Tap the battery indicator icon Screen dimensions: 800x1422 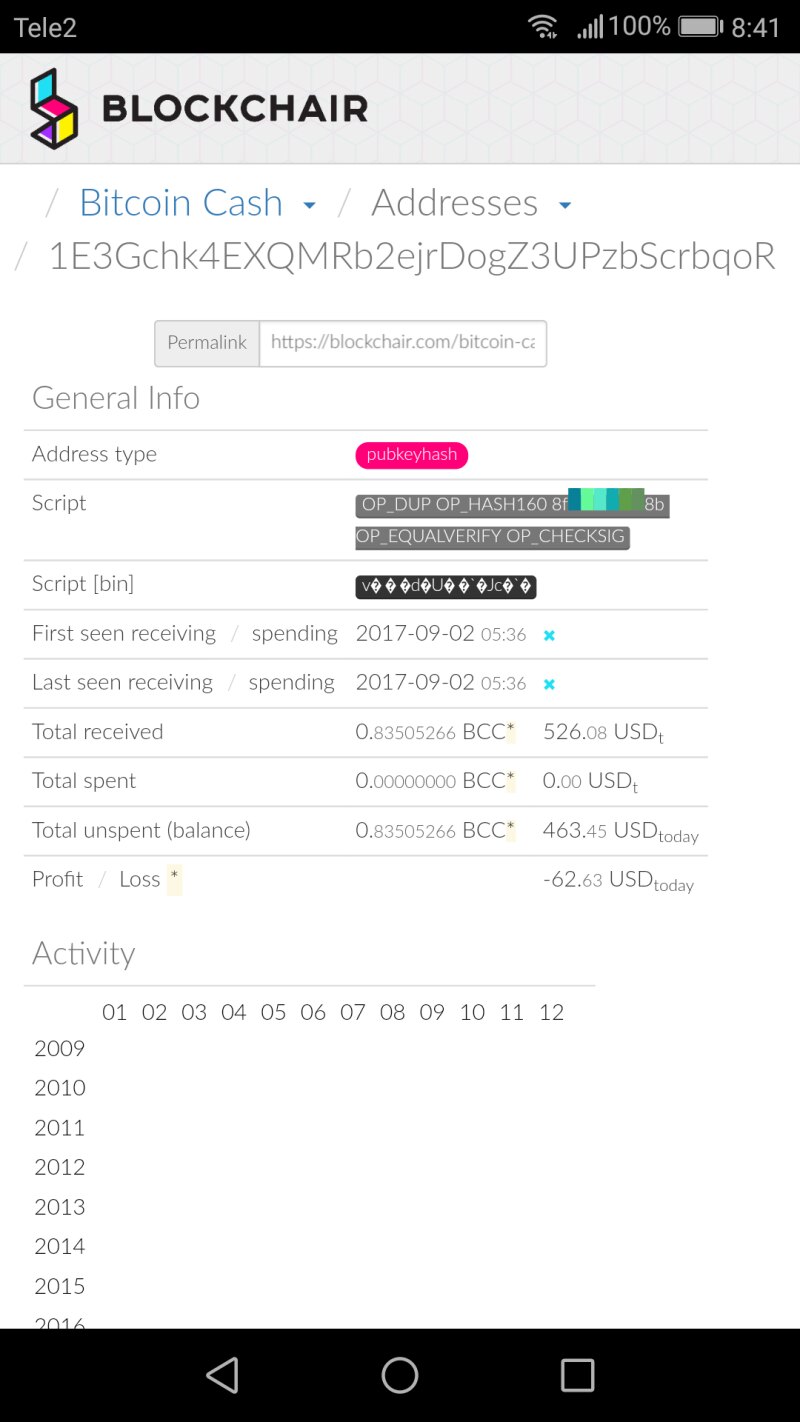[x=700, y=27]
